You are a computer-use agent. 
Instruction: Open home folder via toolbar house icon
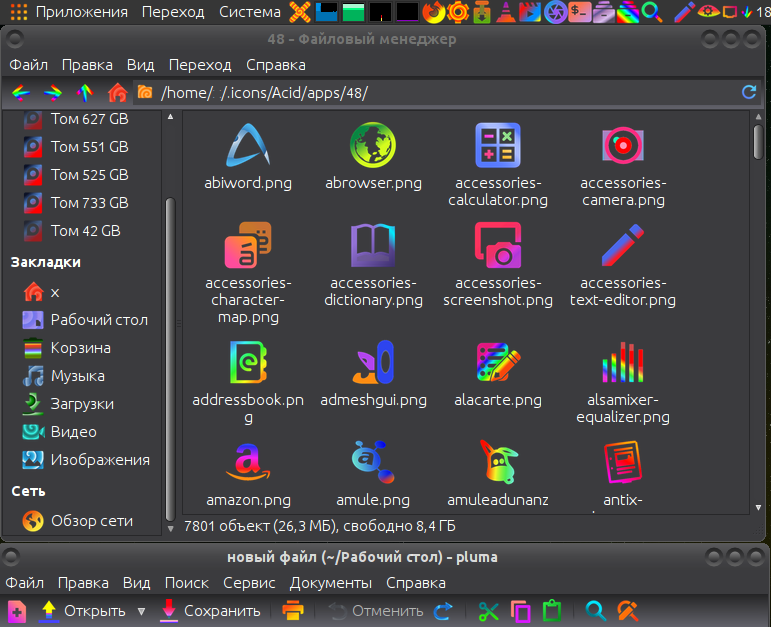(118, 92)
